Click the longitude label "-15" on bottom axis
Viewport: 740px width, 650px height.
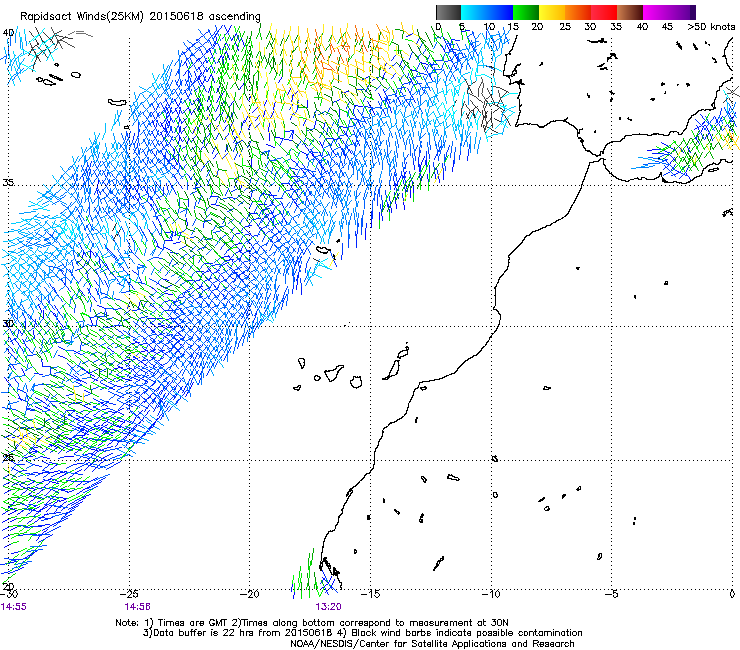[370, 594]
